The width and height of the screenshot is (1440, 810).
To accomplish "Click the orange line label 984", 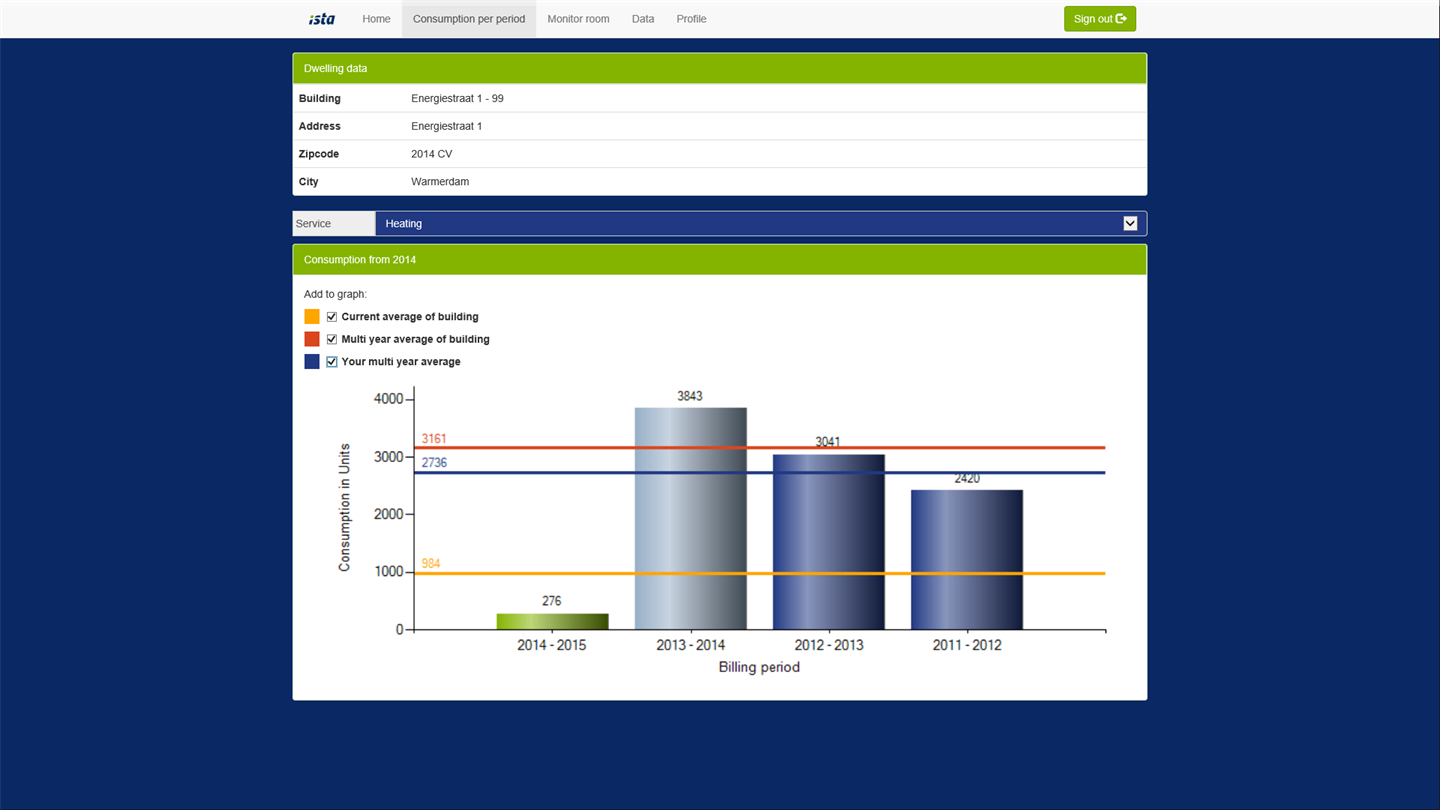I will click(431, 564).
